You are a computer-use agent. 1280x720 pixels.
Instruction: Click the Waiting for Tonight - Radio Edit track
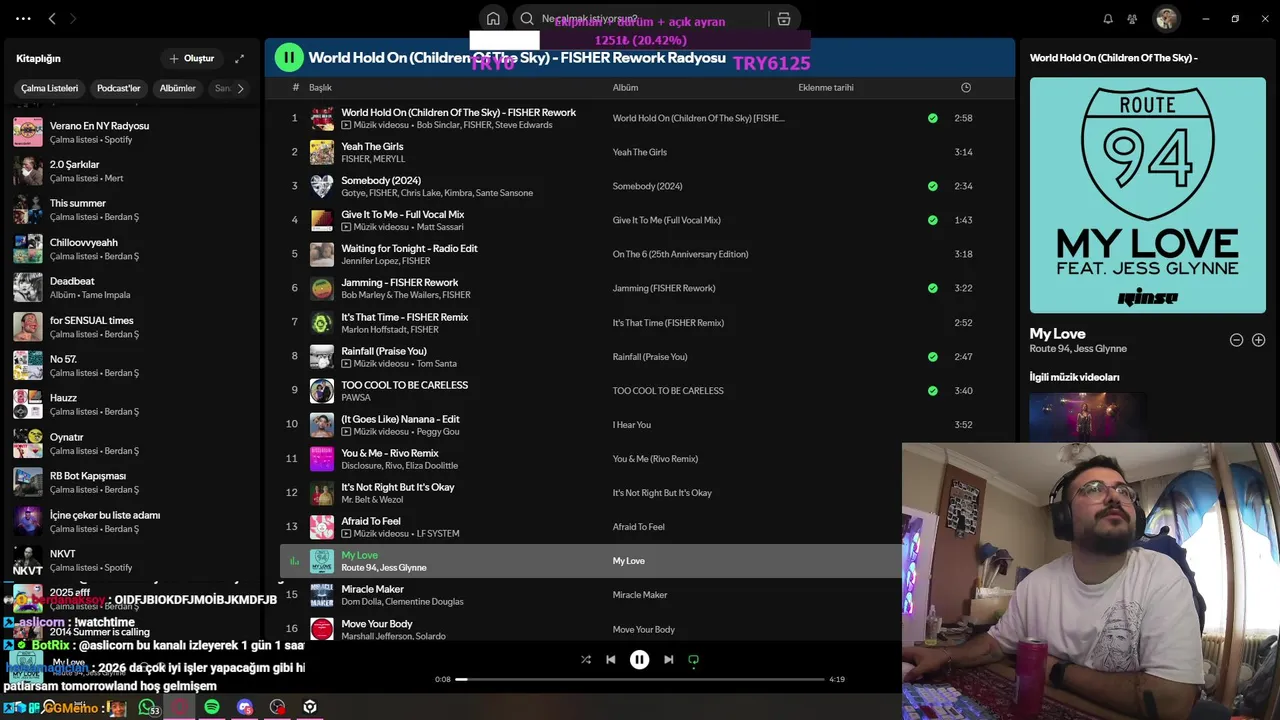[x=409, y=249]
